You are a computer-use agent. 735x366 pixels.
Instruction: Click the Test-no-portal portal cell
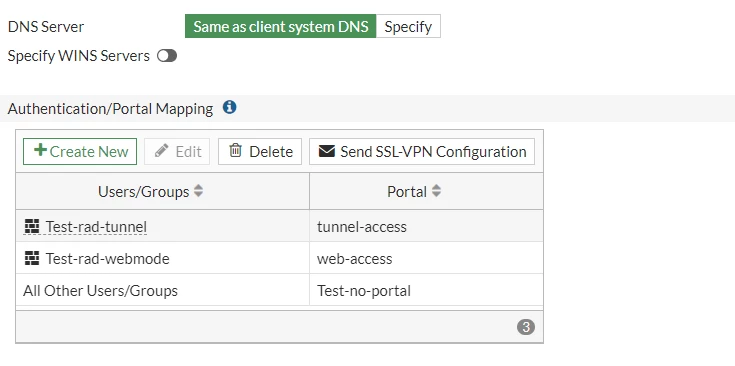(426, 290)
